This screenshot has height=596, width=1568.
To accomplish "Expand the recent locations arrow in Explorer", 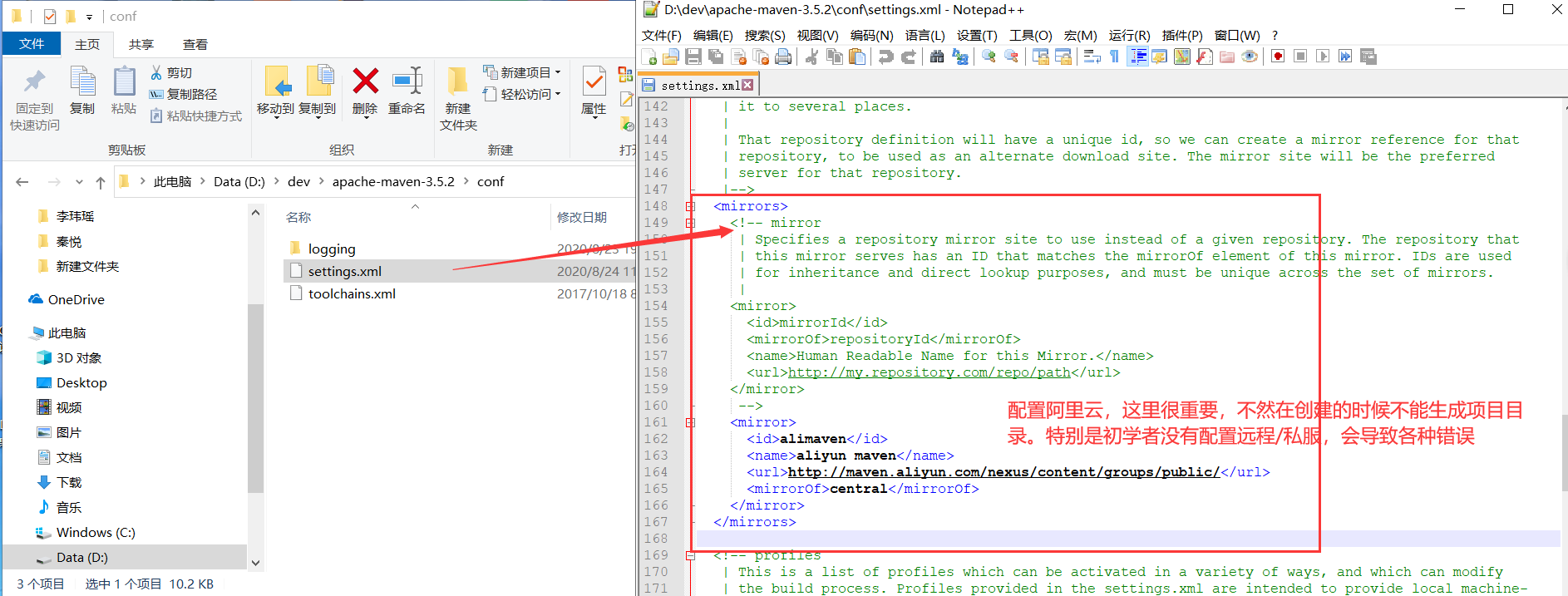I will coord(79,182).
